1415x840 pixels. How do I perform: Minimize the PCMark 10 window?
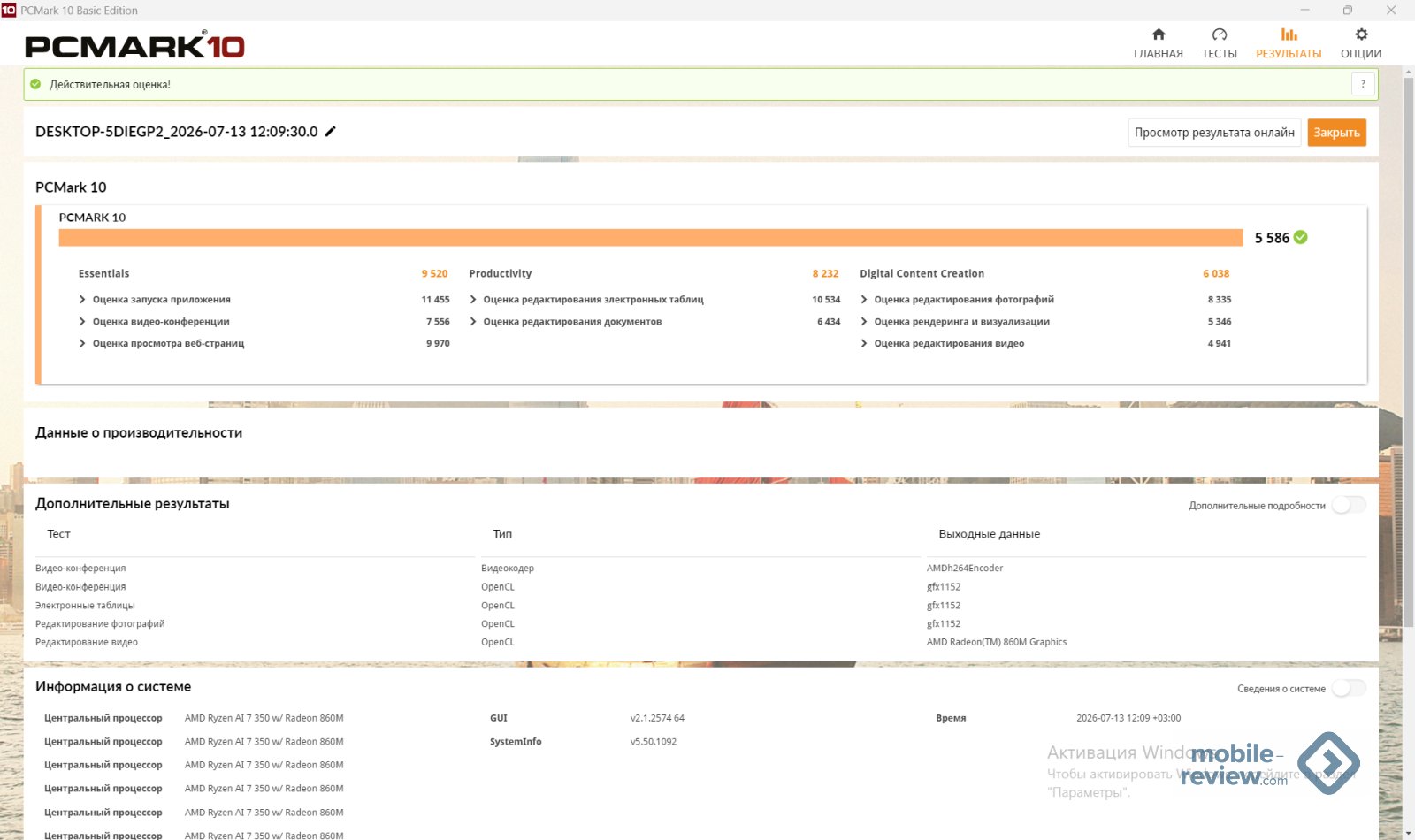point(1304,11)
